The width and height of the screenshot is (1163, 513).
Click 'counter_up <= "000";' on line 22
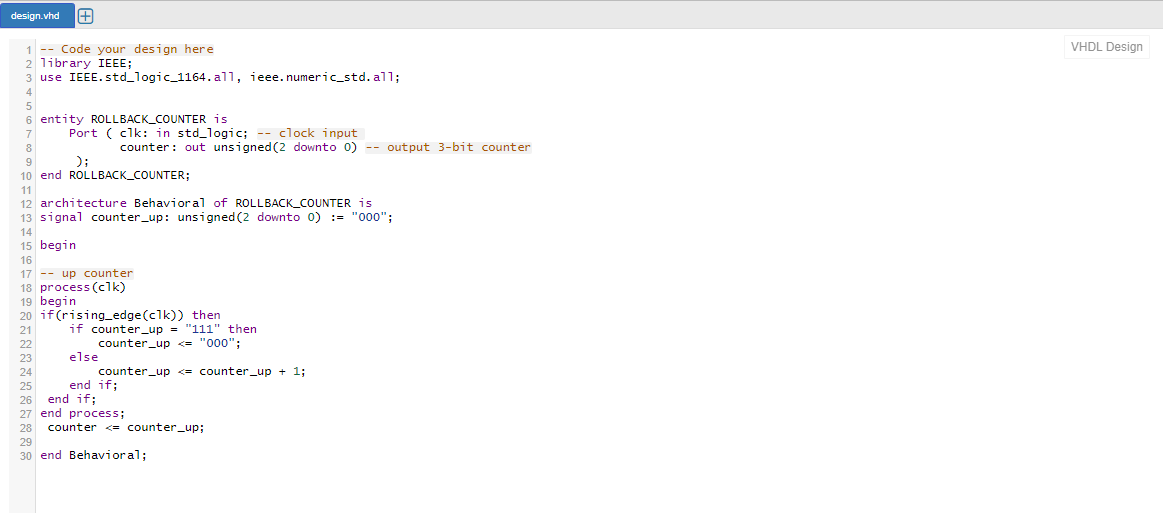170,343
